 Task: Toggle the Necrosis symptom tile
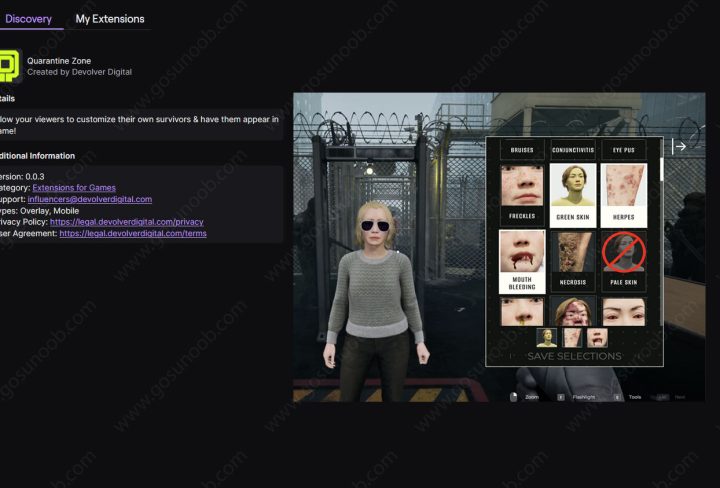click(573, 262)
